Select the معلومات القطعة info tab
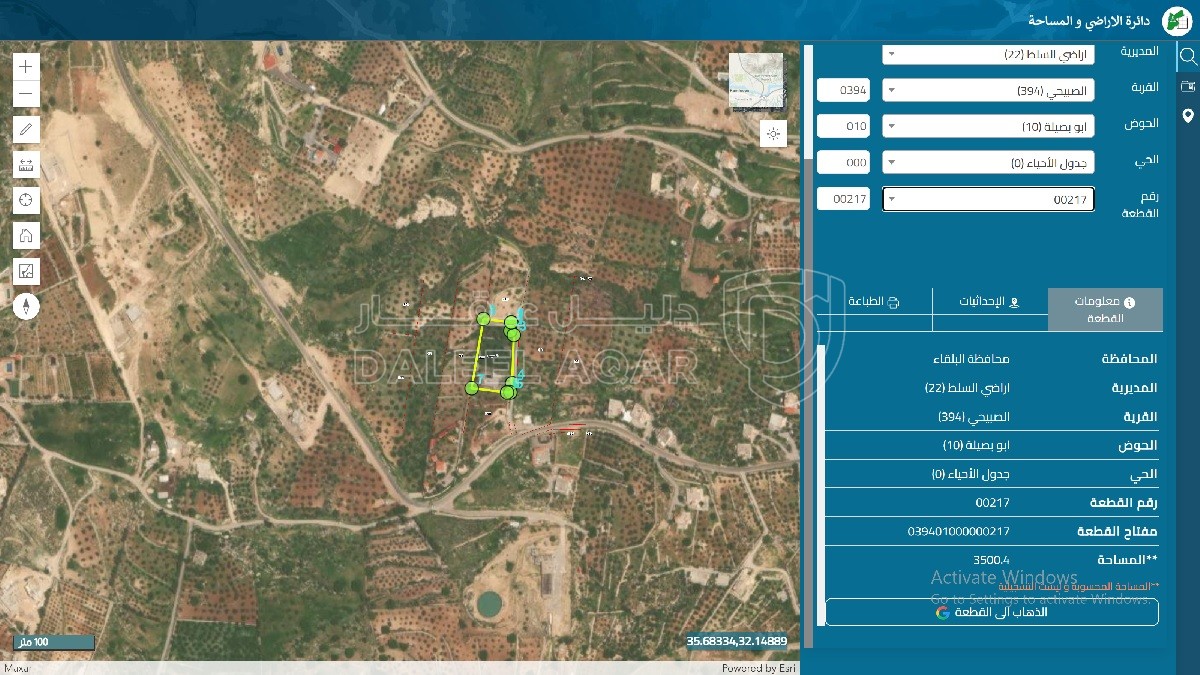 point(1105,309)
